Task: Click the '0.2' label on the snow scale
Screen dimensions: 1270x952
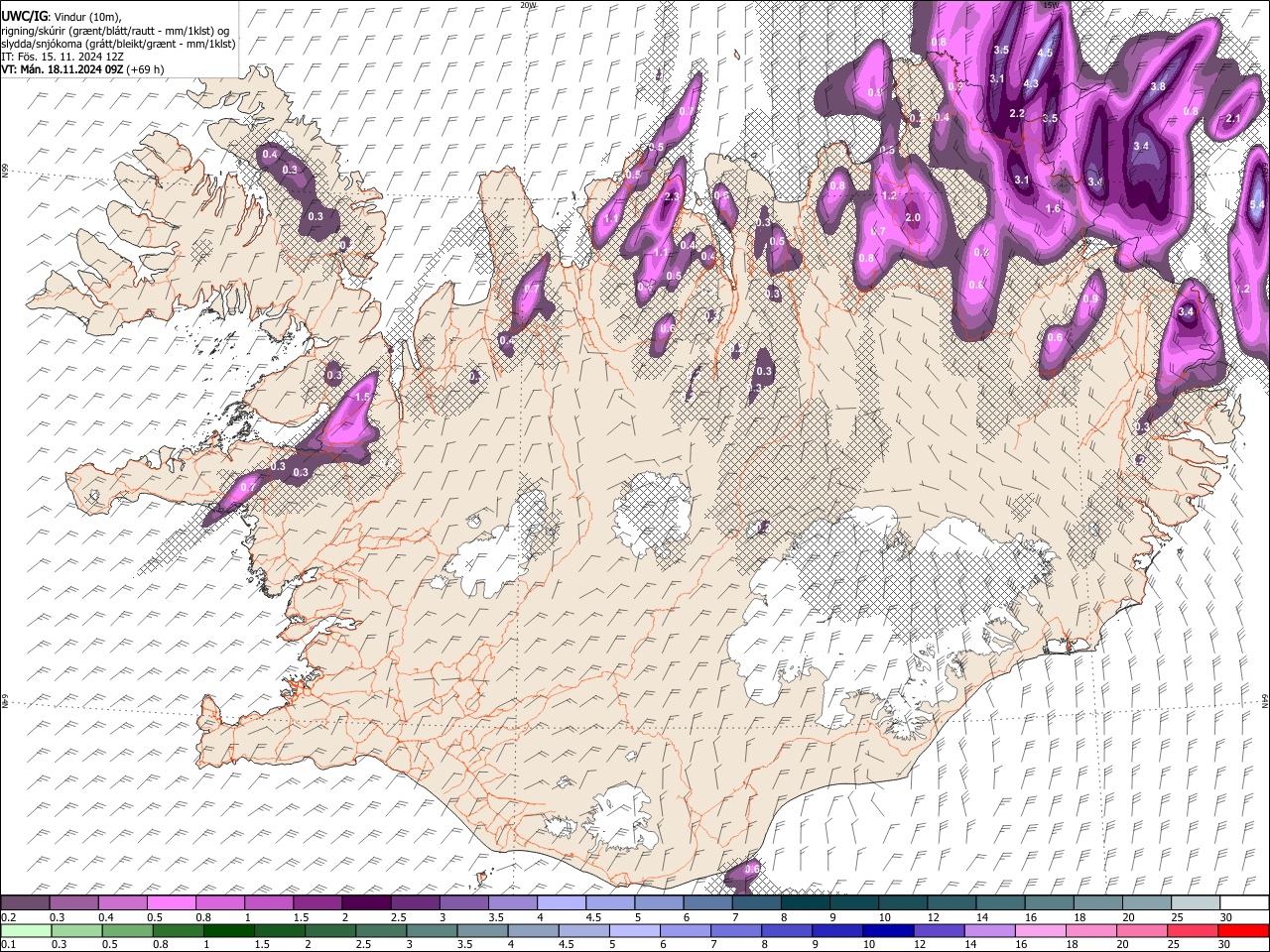Action: pyautogui.click(x=8, y=917)
